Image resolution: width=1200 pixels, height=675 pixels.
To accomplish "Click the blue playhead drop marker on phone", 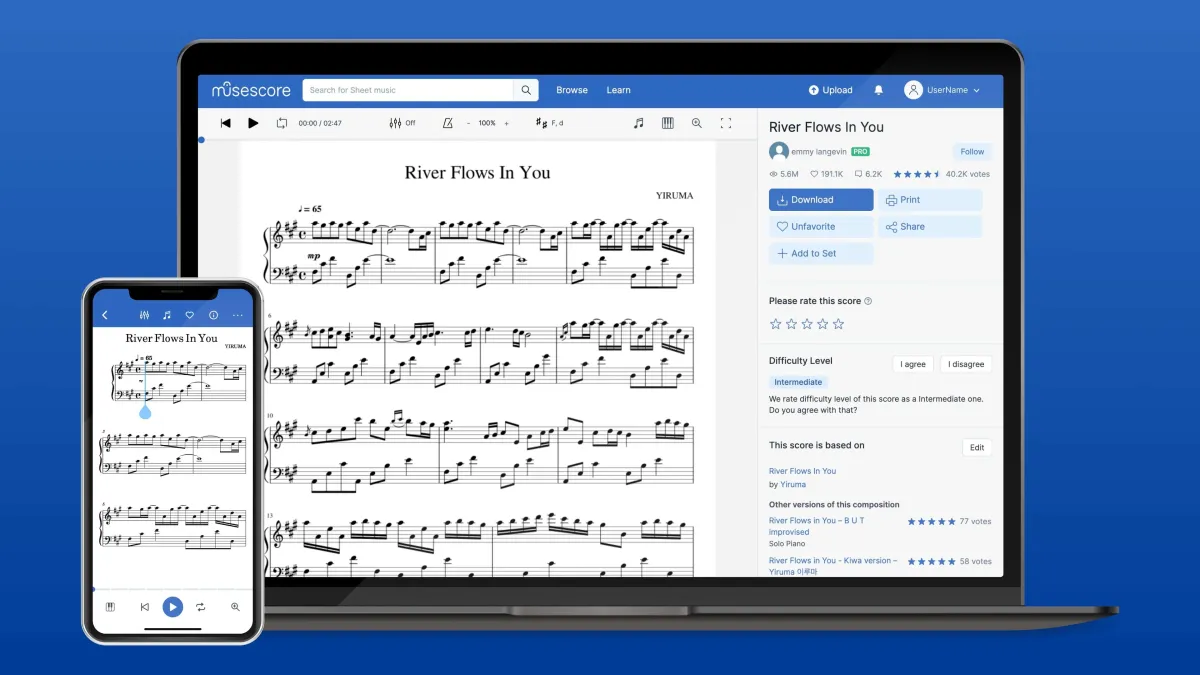I will click(145, 411).
